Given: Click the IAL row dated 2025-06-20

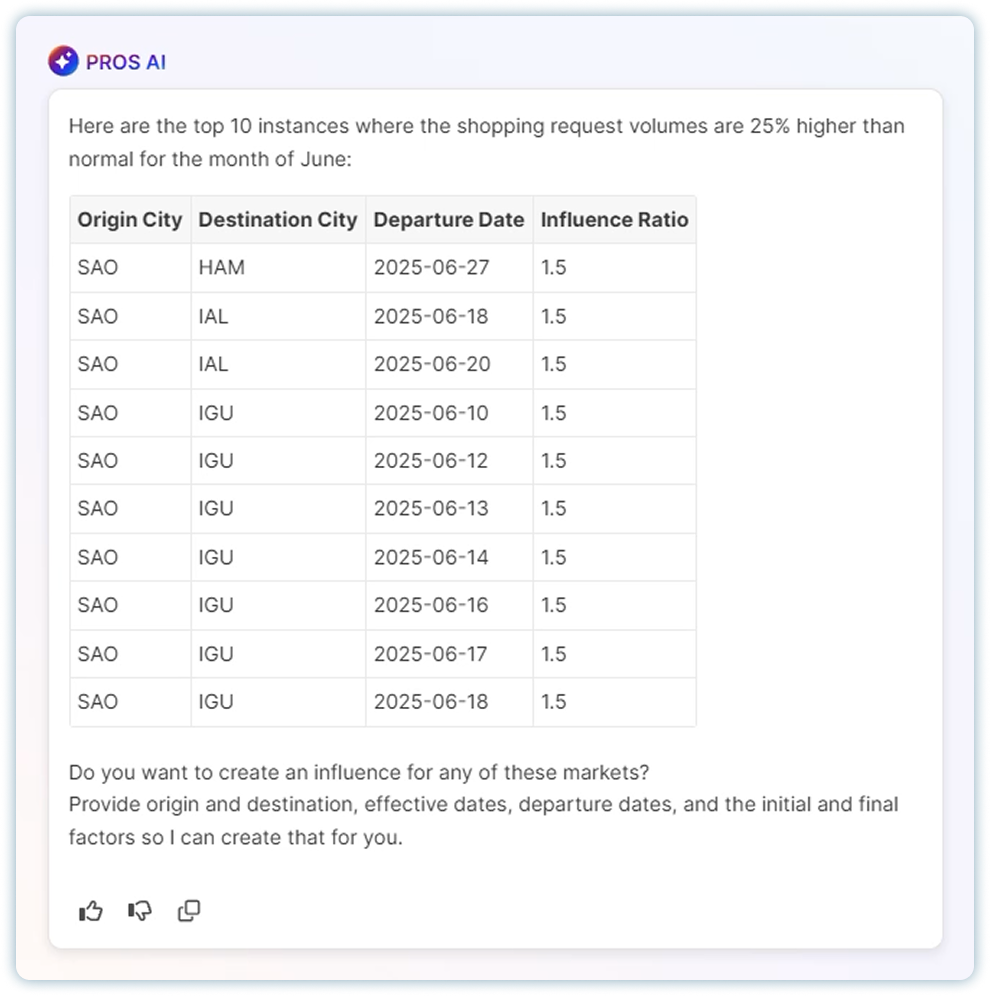Looking at the screenshot, I should [x=383, y=365].
